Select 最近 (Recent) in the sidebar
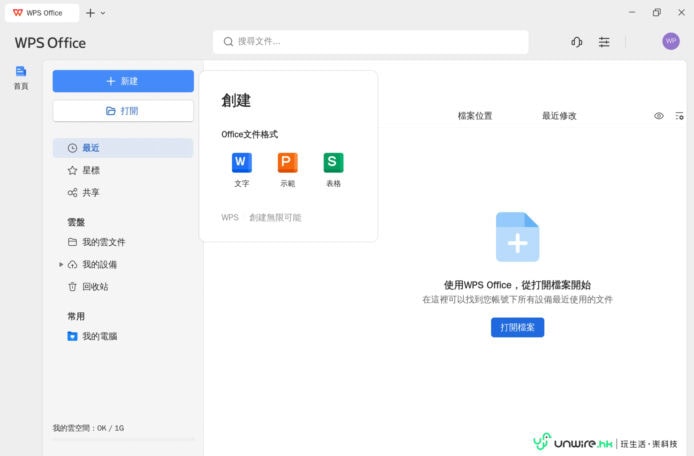 pyautogui.click(x=123, y=148)
